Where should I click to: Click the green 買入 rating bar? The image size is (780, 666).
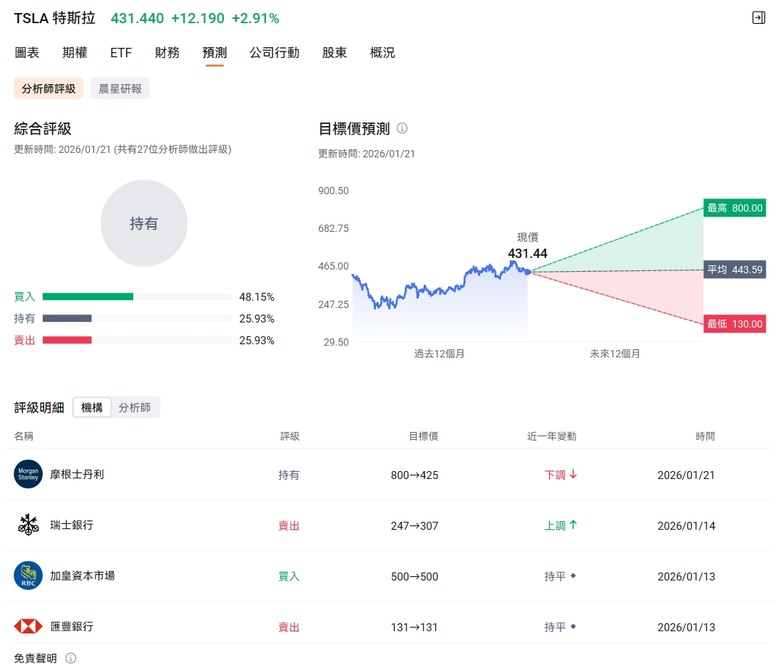[x=88, y=296]
